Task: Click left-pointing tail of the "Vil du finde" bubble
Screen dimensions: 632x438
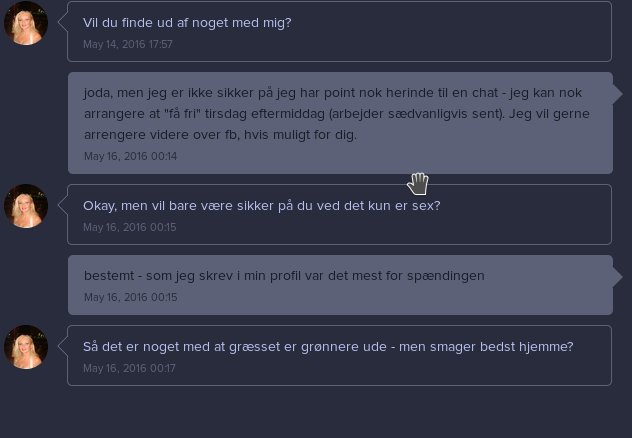Action: (62, 22)
